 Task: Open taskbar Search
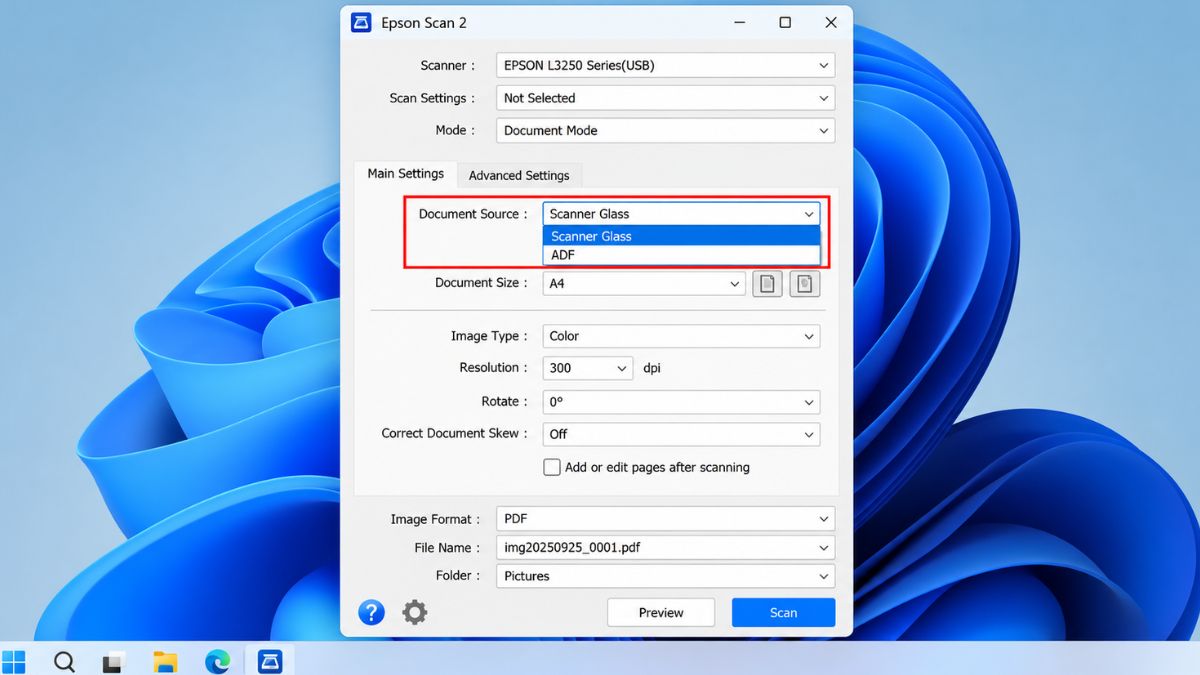64,661
